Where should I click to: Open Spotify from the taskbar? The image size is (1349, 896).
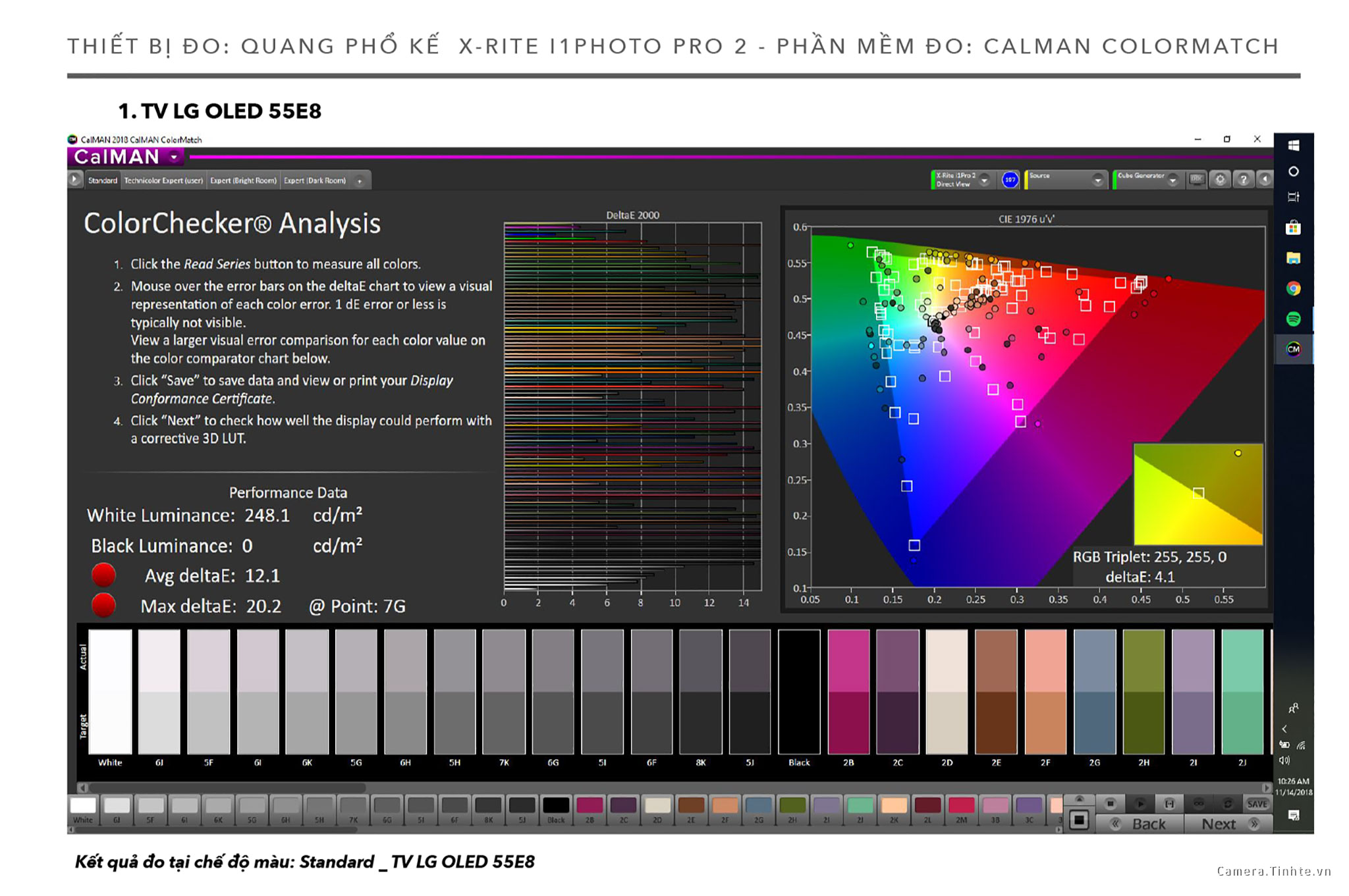point(1293,319)
